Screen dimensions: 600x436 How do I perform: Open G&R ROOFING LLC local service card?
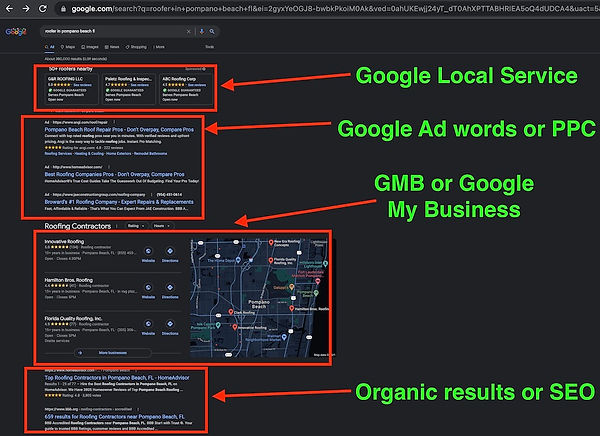71,89
